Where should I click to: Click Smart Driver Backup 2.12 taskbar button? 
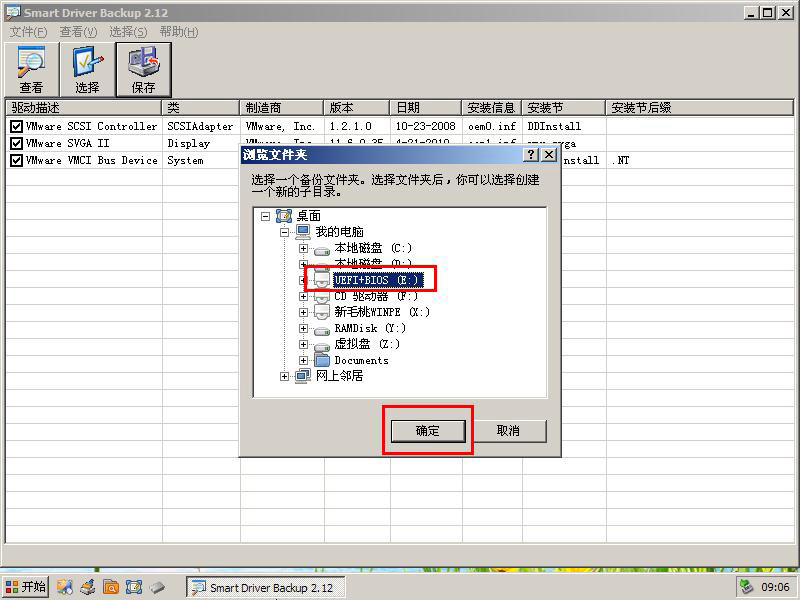point(265,587)
